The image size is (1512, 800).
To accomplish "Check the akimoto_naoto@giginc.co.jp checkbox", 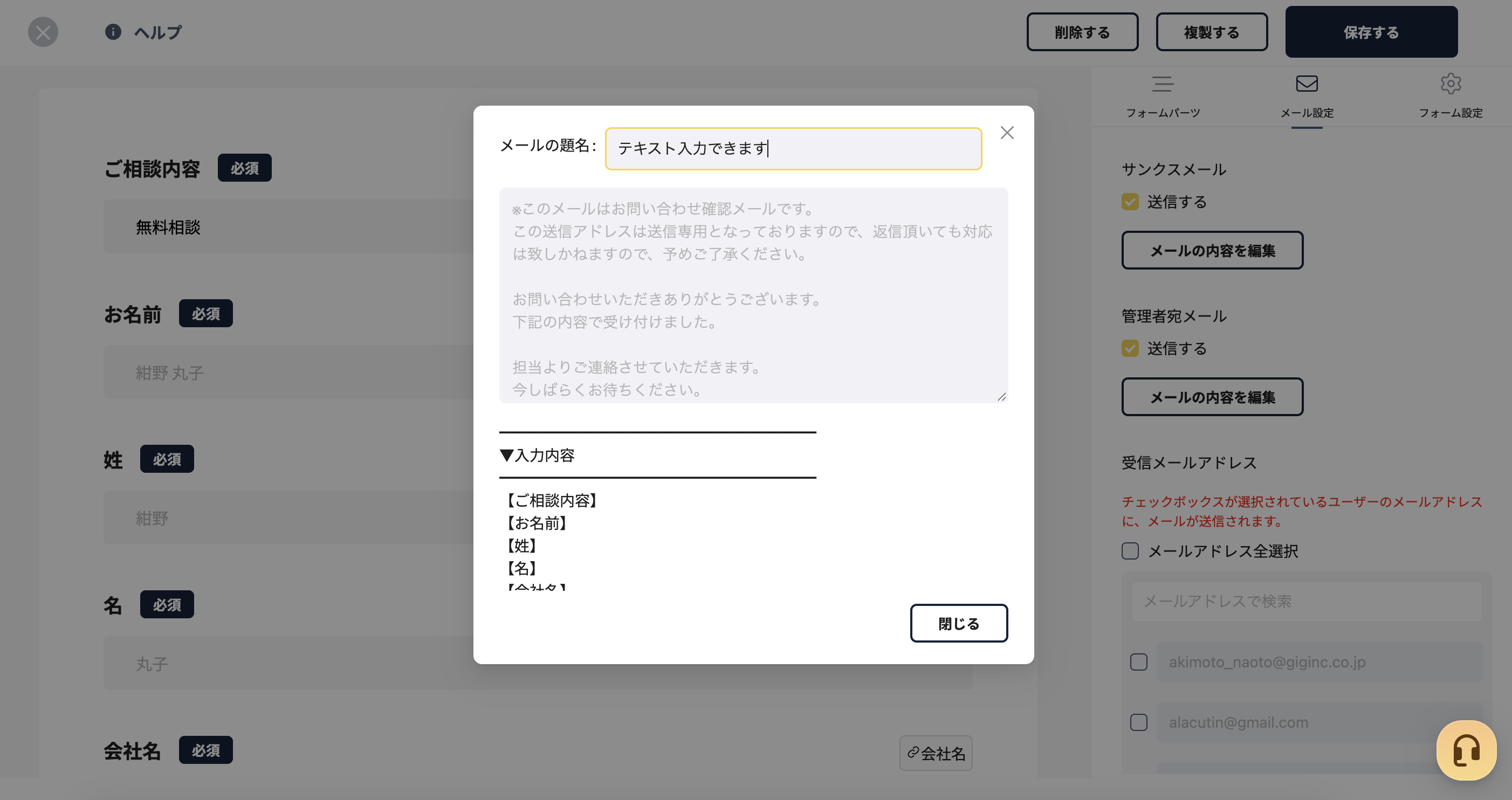I will 1139,662.
